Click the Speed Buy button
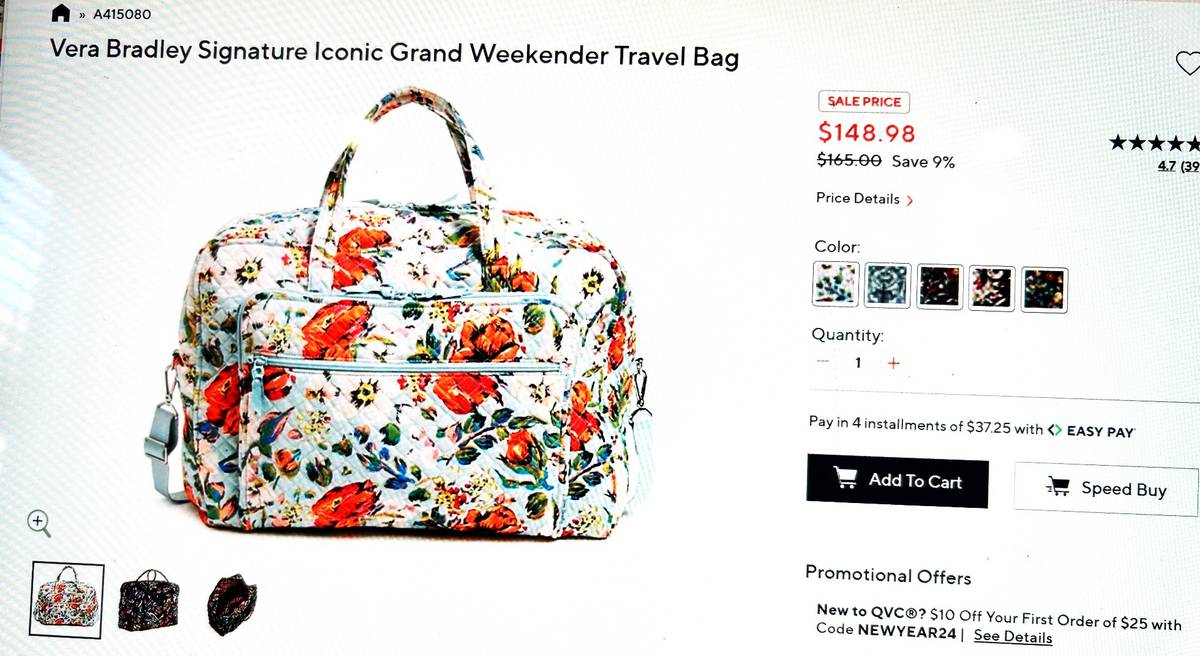 [x=1106, y=488]
